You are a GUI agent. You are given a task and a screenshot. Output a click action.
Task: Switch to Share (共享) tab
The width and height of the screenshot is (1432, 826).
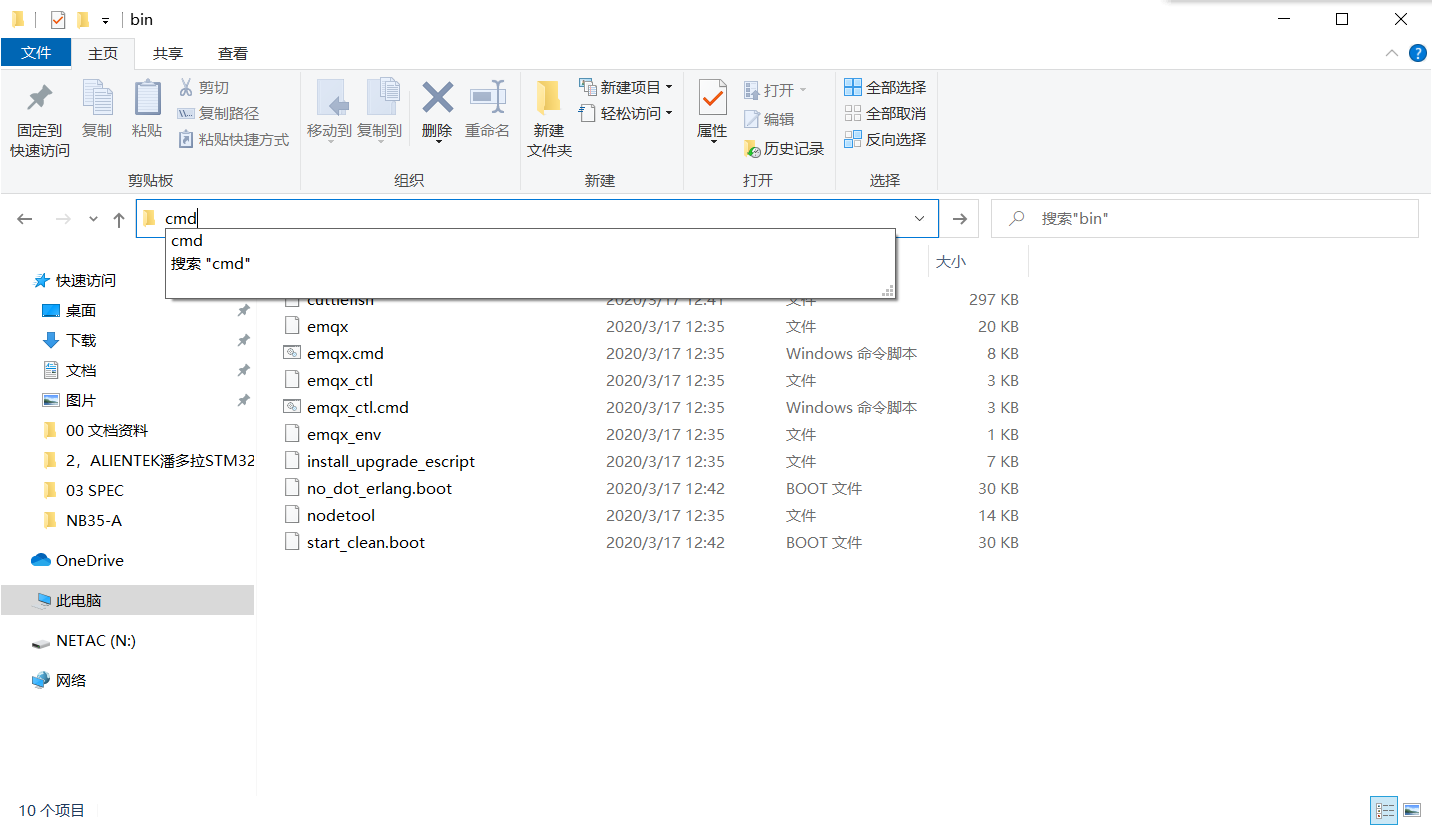click(168, 53)
